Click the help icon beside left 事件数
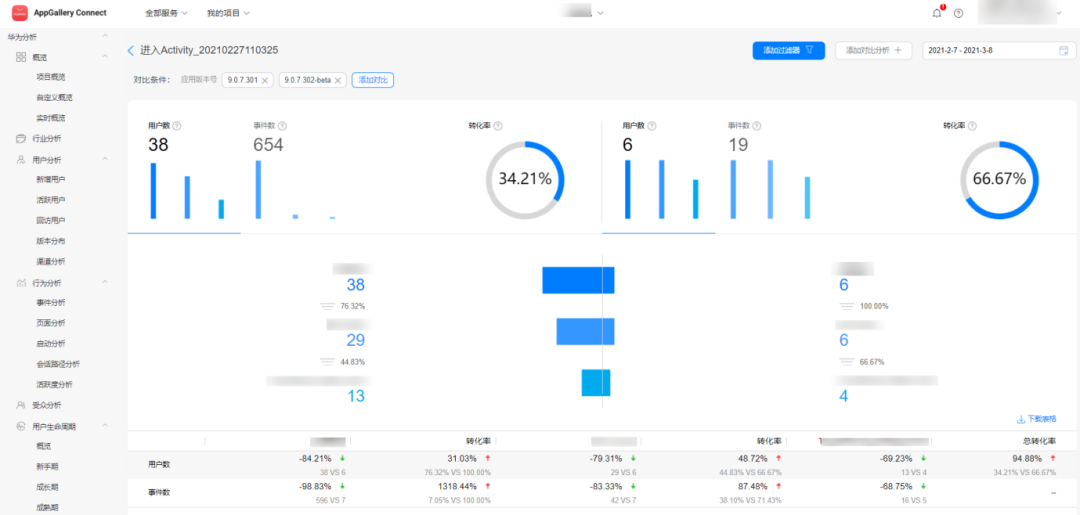 [x=282, y=126]
